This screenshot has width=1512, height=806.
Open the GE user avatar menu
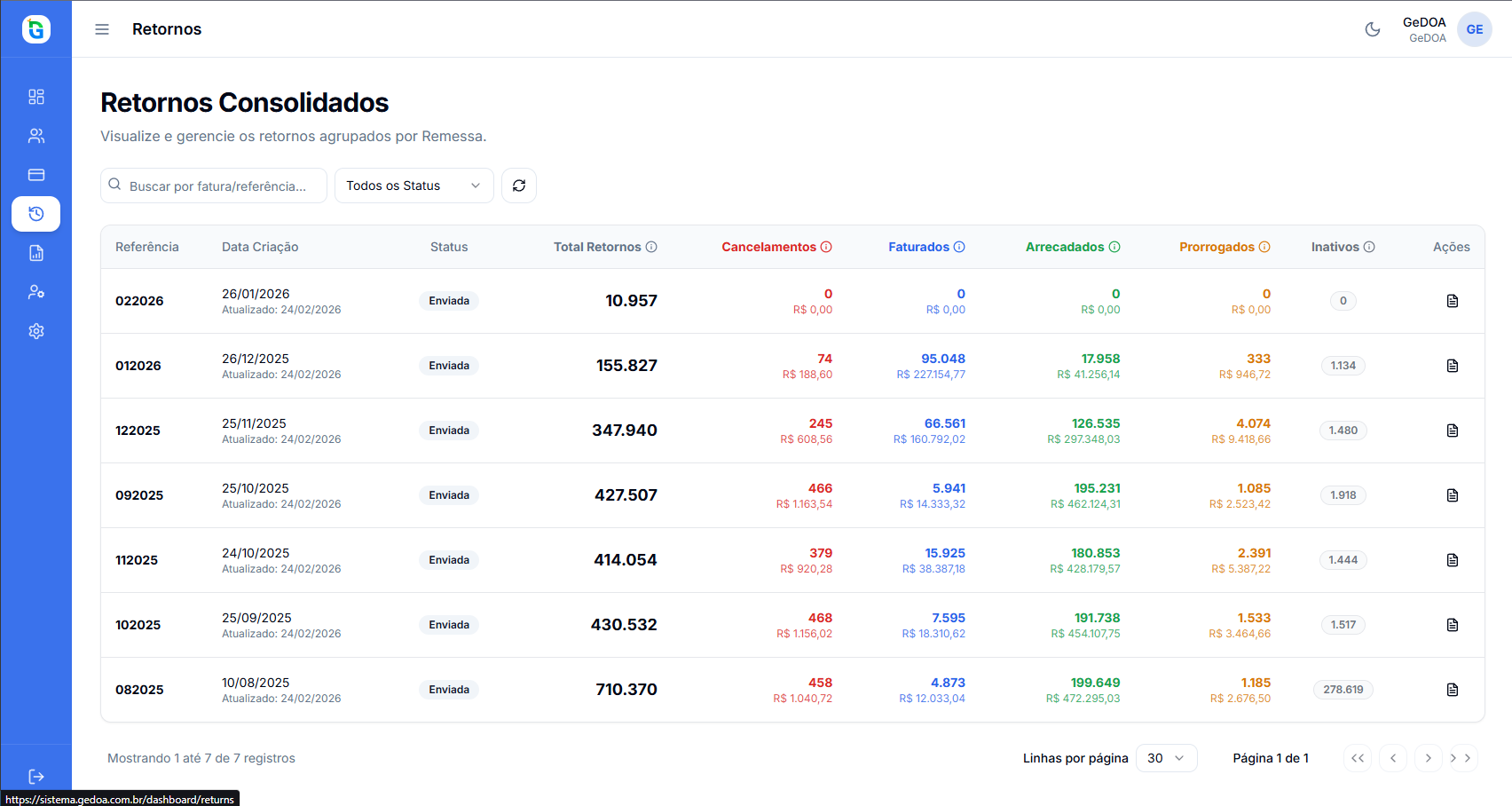click(x=1474, y=29)
